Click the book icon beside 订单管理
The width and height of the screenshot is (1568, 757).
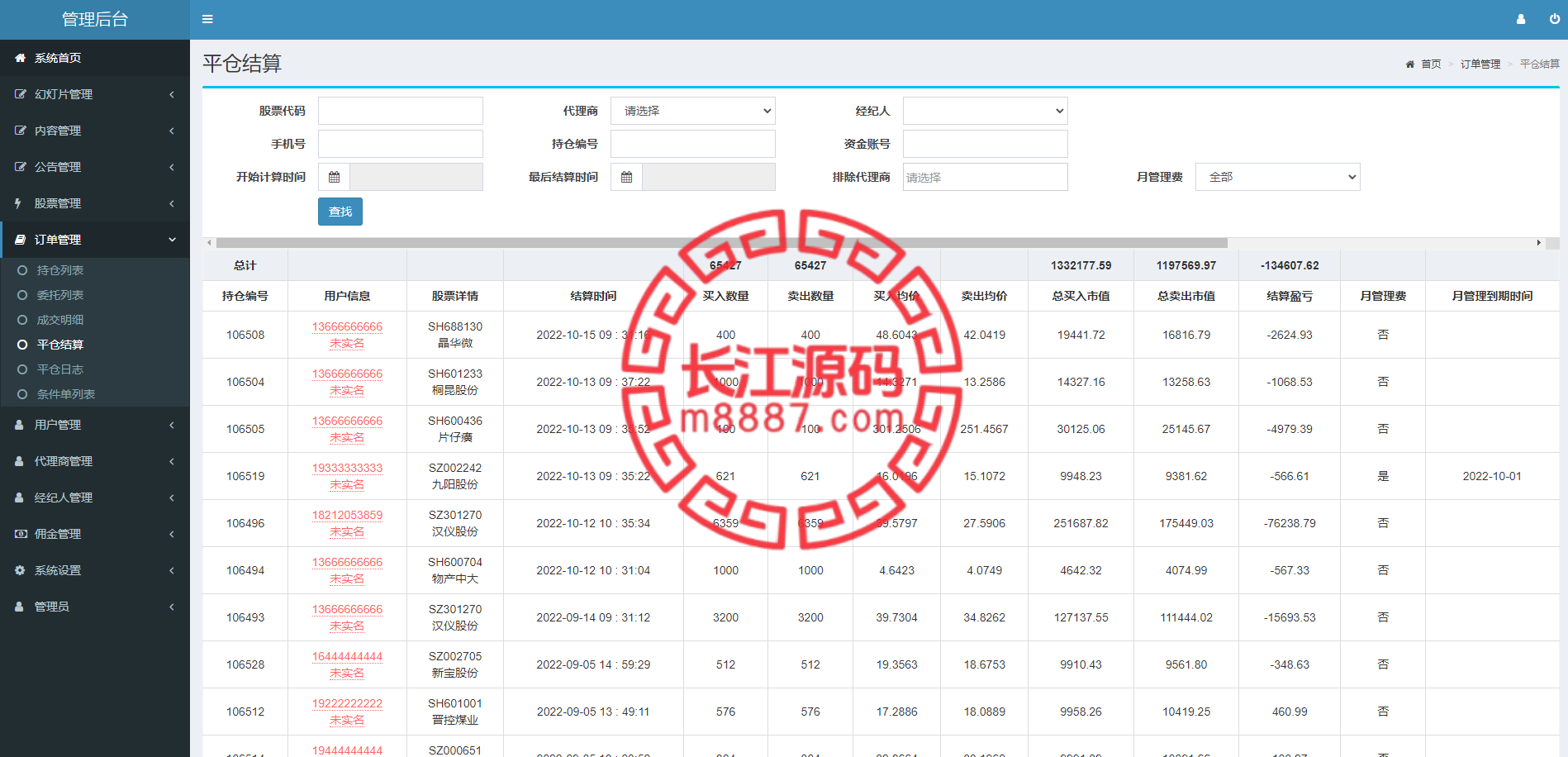click(21, 240)
